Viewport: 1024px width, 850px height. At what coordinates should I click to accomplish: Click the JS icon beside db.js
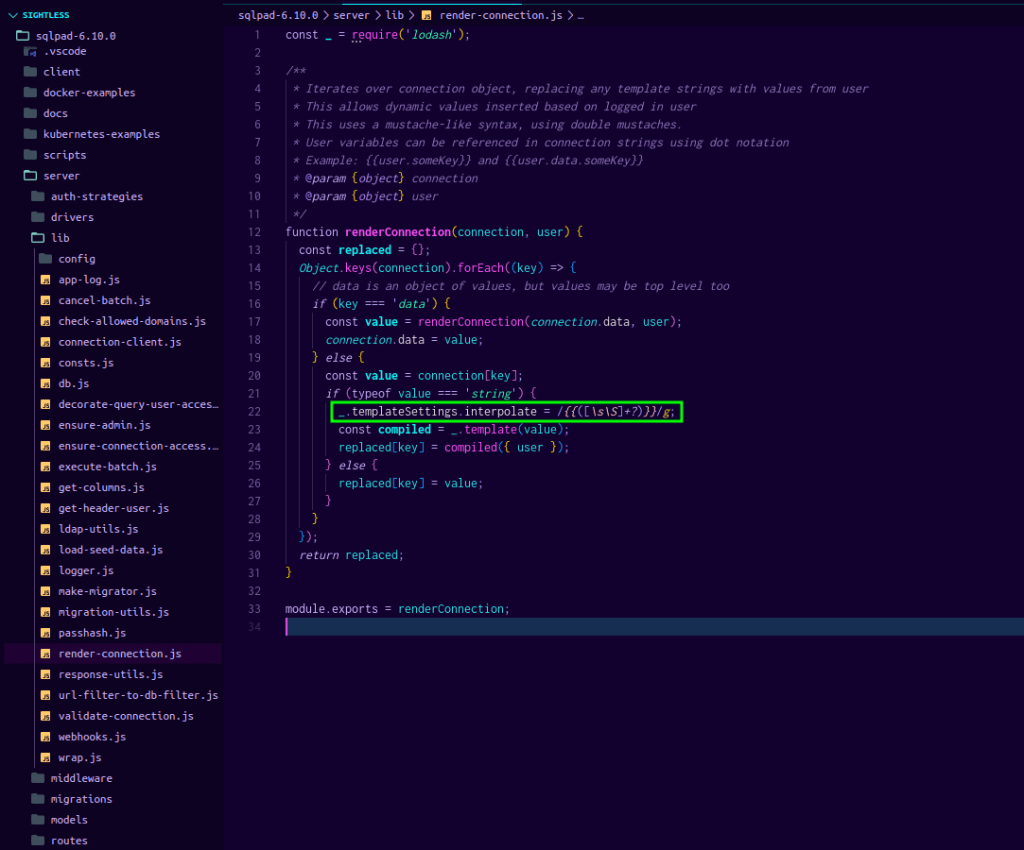tap(45, 384)
